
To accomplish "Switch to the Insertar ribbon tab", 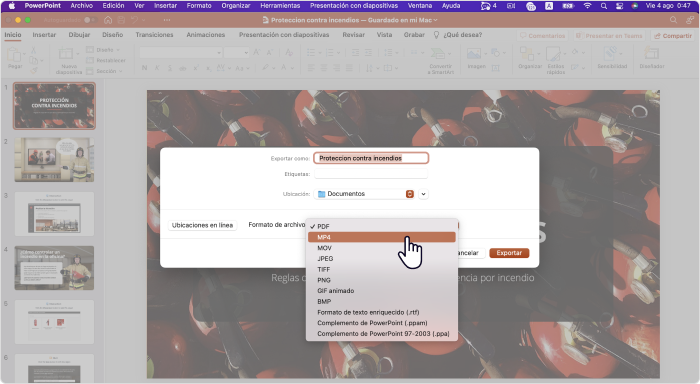I will [44, 35].
